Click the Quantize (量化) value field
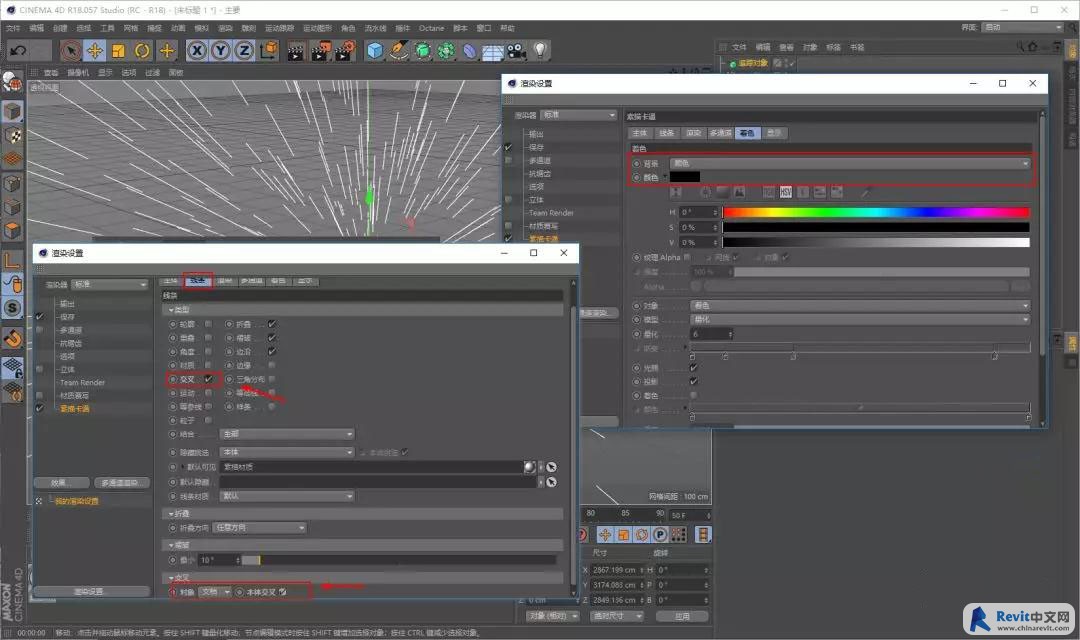This screenshot has width=1080, height=640. coord(712,334)
